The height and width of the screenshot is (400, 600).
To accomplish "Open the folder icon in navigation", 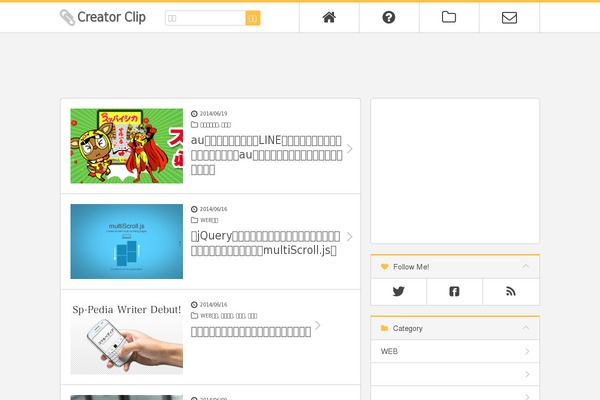I will [x=449, y=17].
